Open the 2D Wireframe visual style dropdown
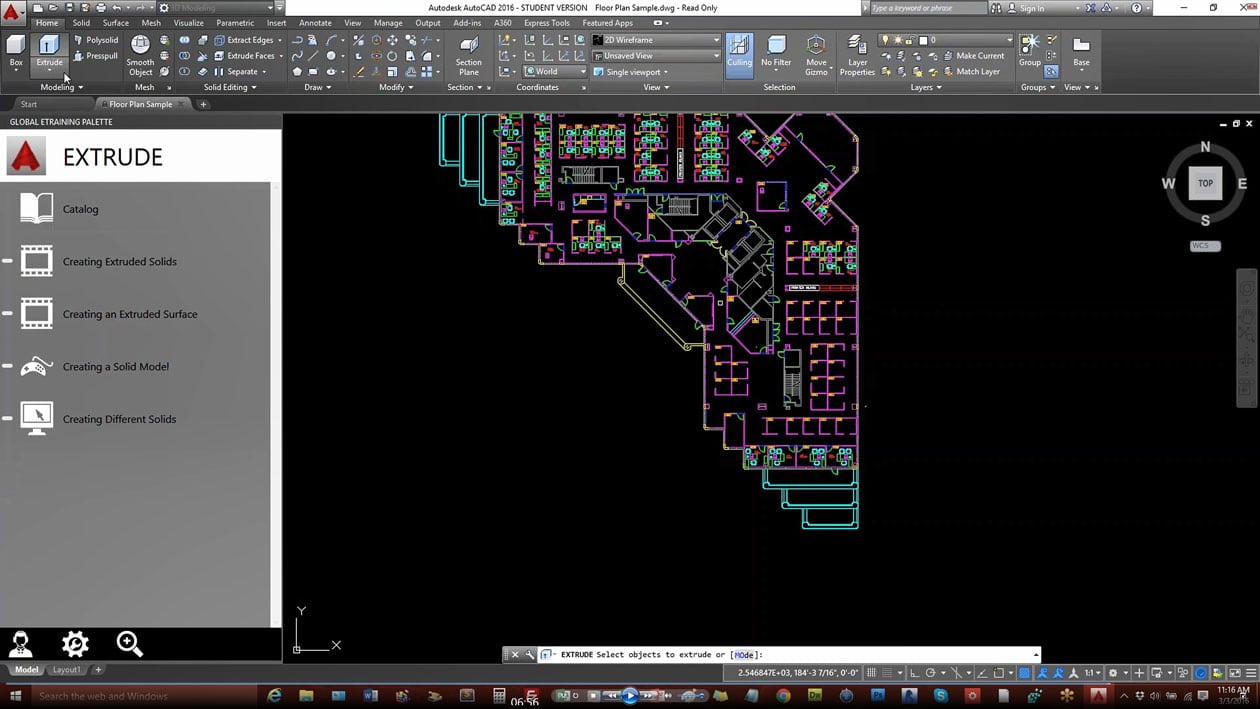 656,40
